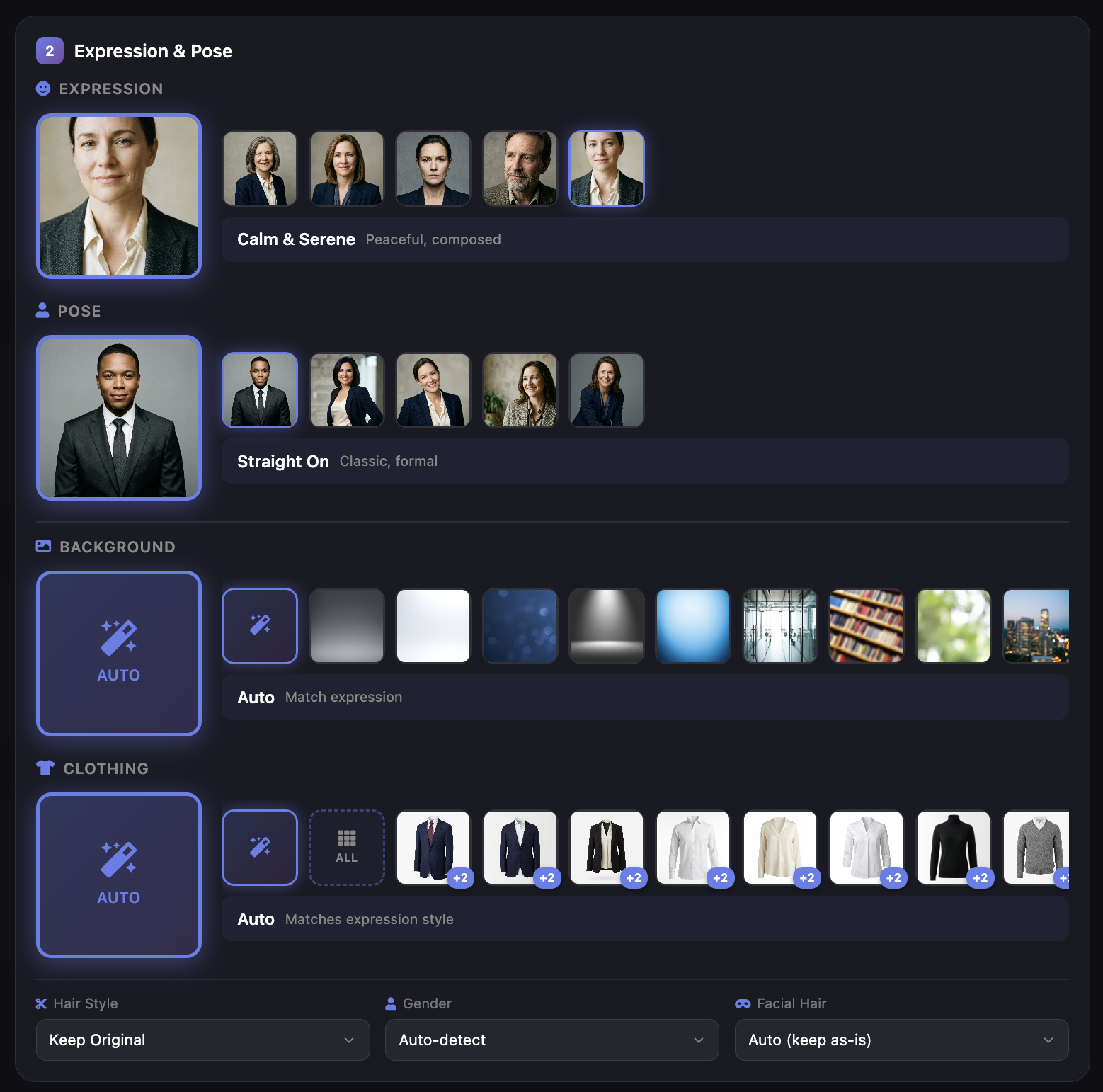The width and height of the screenshot is (1103, 1092).
Task: Expand the Gender Auto-detect dropdown
Action: (x=551, y=1040)
